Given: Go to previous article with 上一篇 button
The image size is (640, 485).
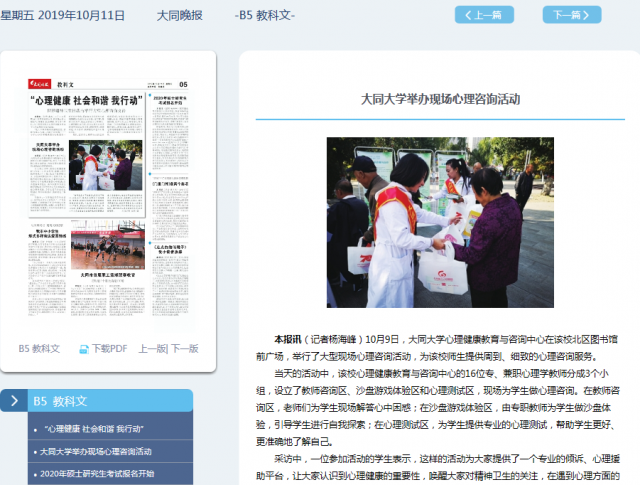Looking at the screenshot, I should [484, 15].
